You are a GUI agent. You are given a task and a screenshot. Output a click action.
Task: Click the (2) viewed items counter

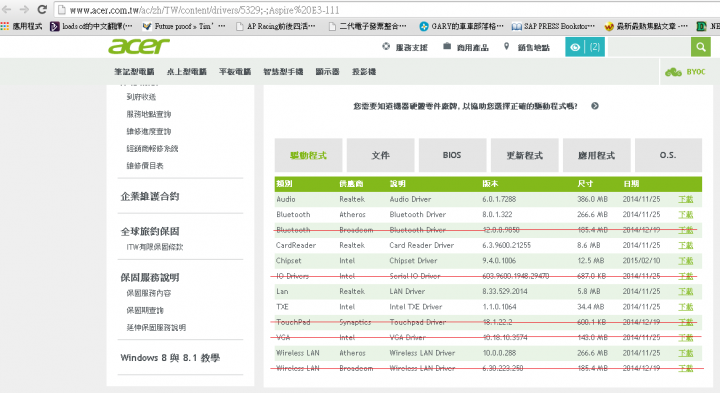595,47
